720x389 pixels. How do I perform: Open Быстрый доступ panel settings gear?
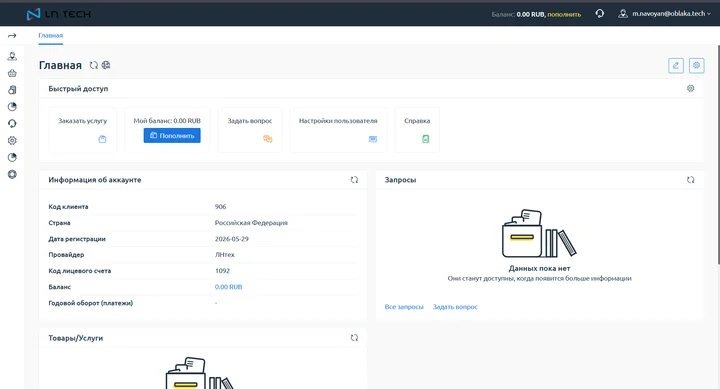690,88
